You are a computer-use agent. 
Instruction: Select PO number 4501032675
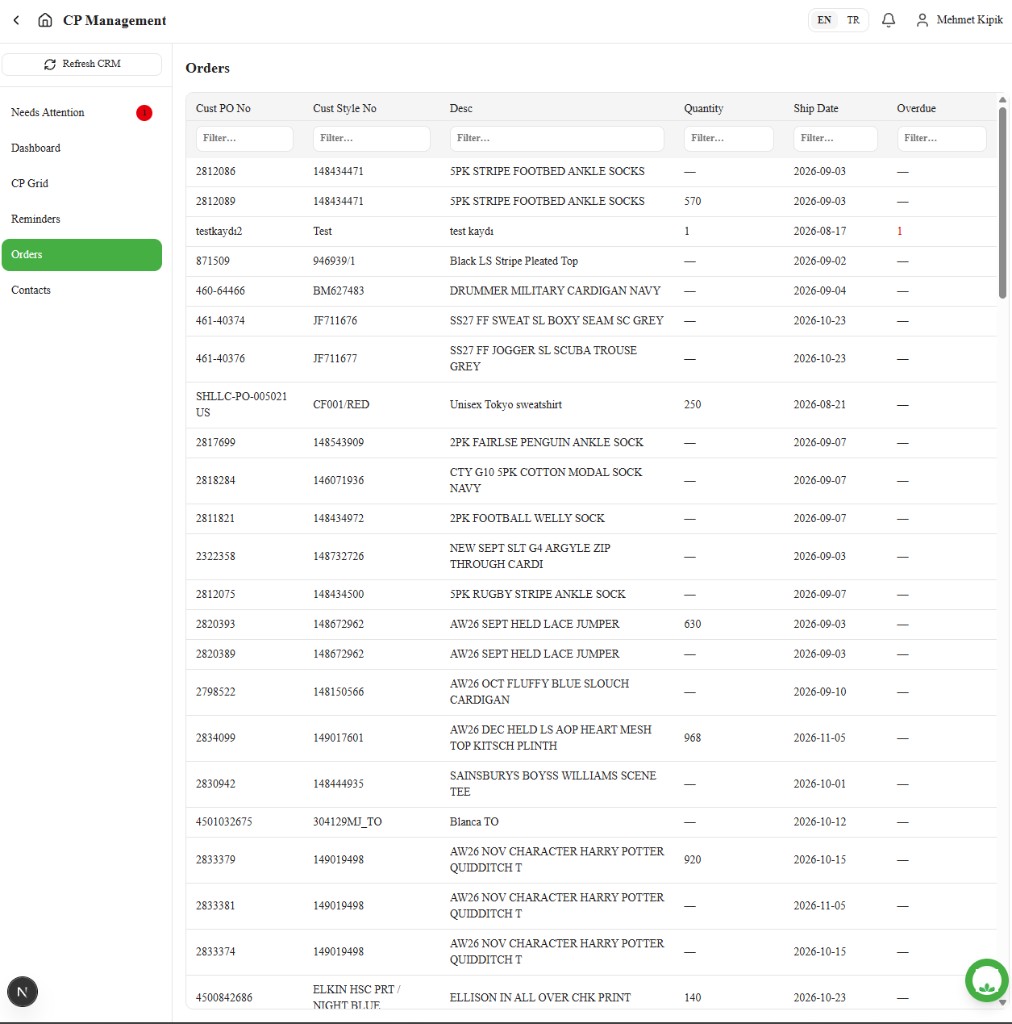[224, 822]
